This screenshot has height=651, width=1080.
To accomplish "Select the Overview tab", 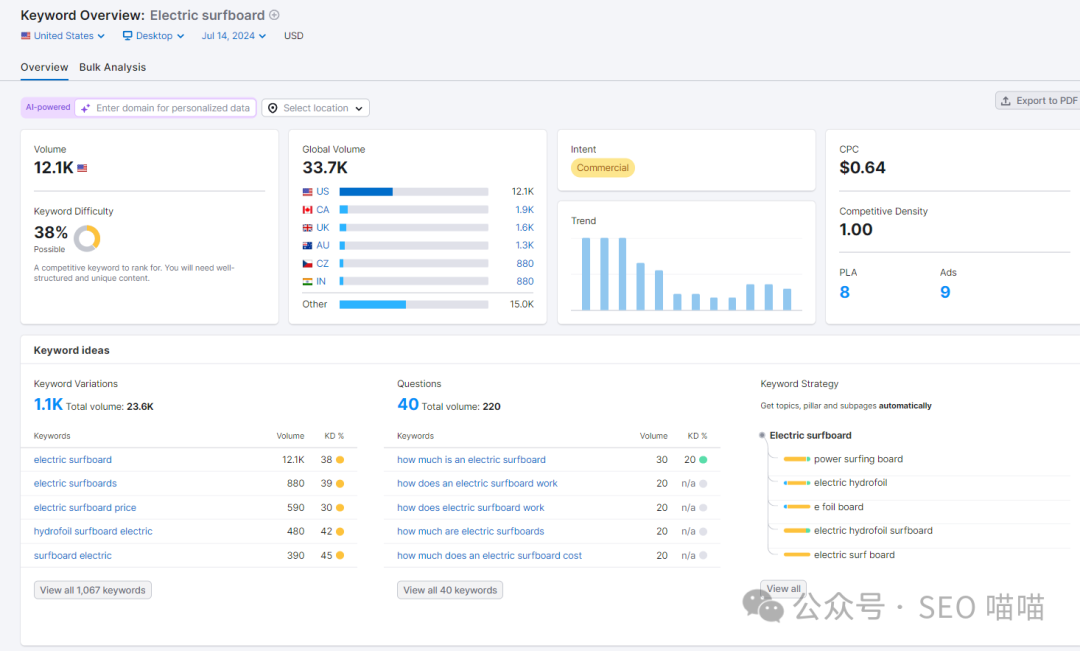I will click(x=44, y=67).
